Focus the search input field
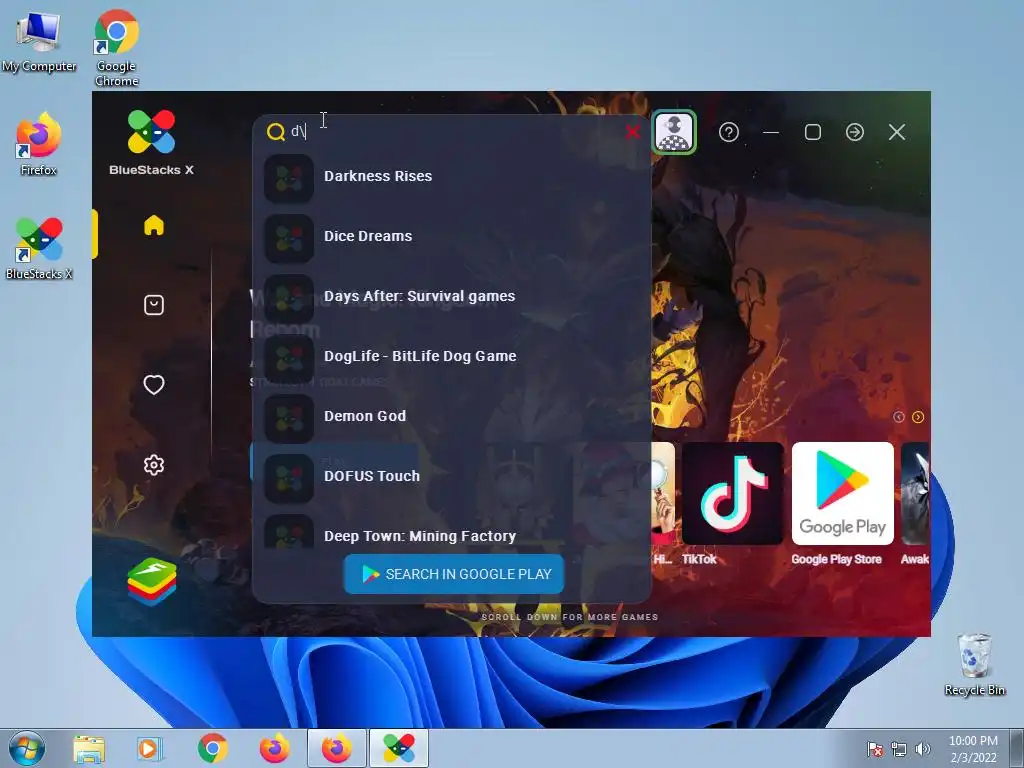The width and height of the screenshot is (1024, 768). pyautogui.click(x=455, y=132)
